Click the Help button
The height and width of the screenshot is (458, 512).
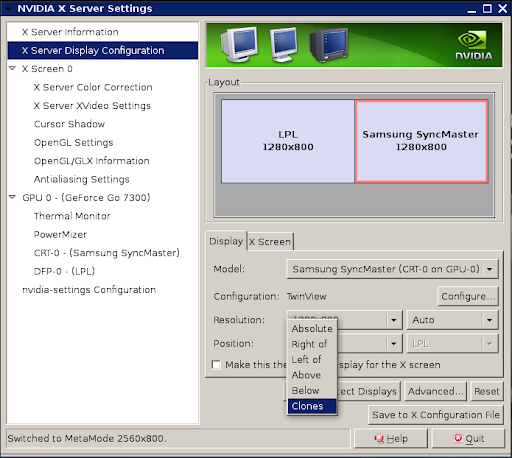point(391,438)
